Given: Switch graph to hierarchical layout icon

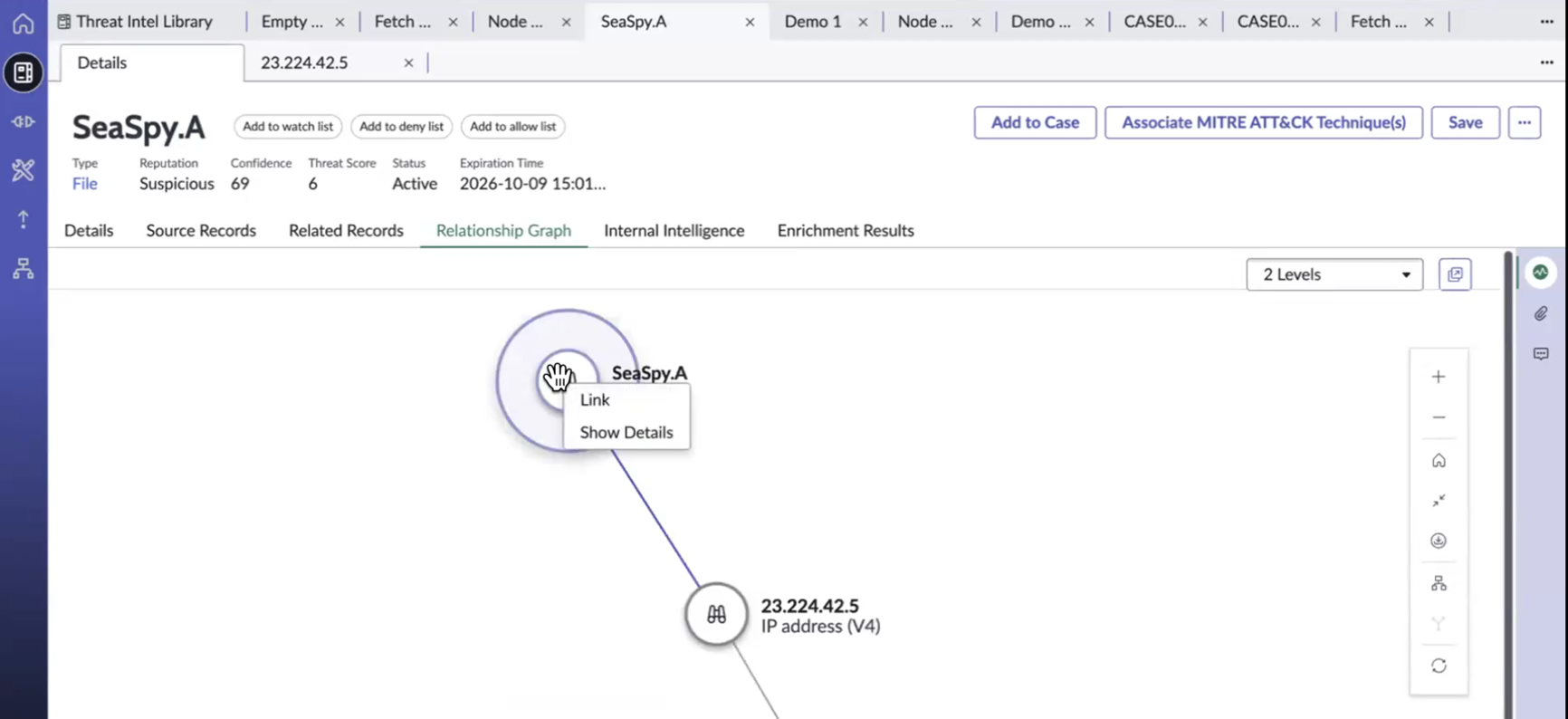Looking at the screenshot, I should (1439, 584).
